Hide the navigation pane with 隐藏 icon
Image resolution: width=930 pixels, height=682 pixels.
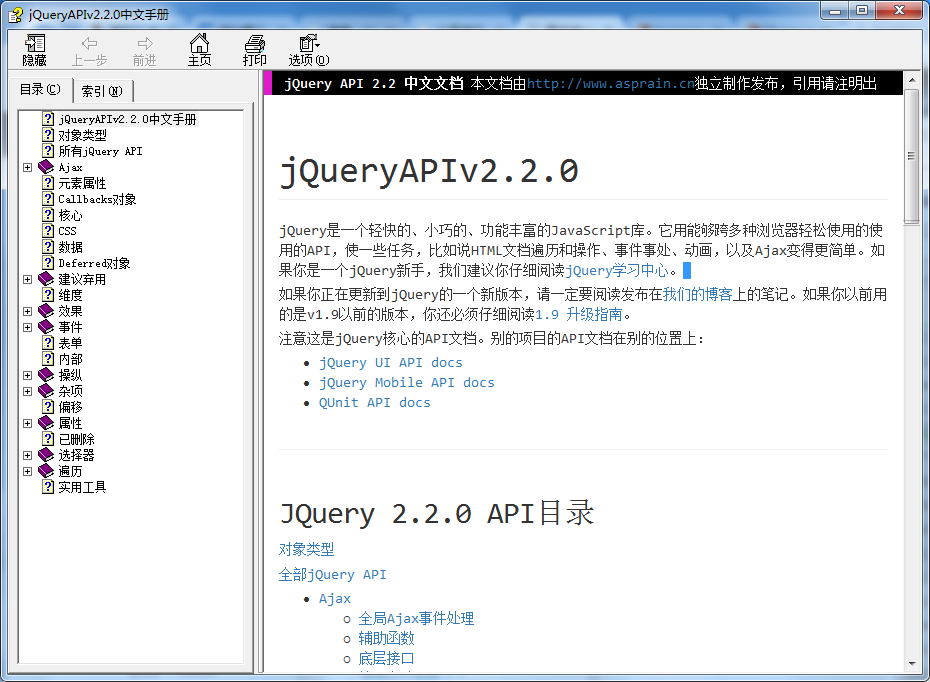point(33,49)
